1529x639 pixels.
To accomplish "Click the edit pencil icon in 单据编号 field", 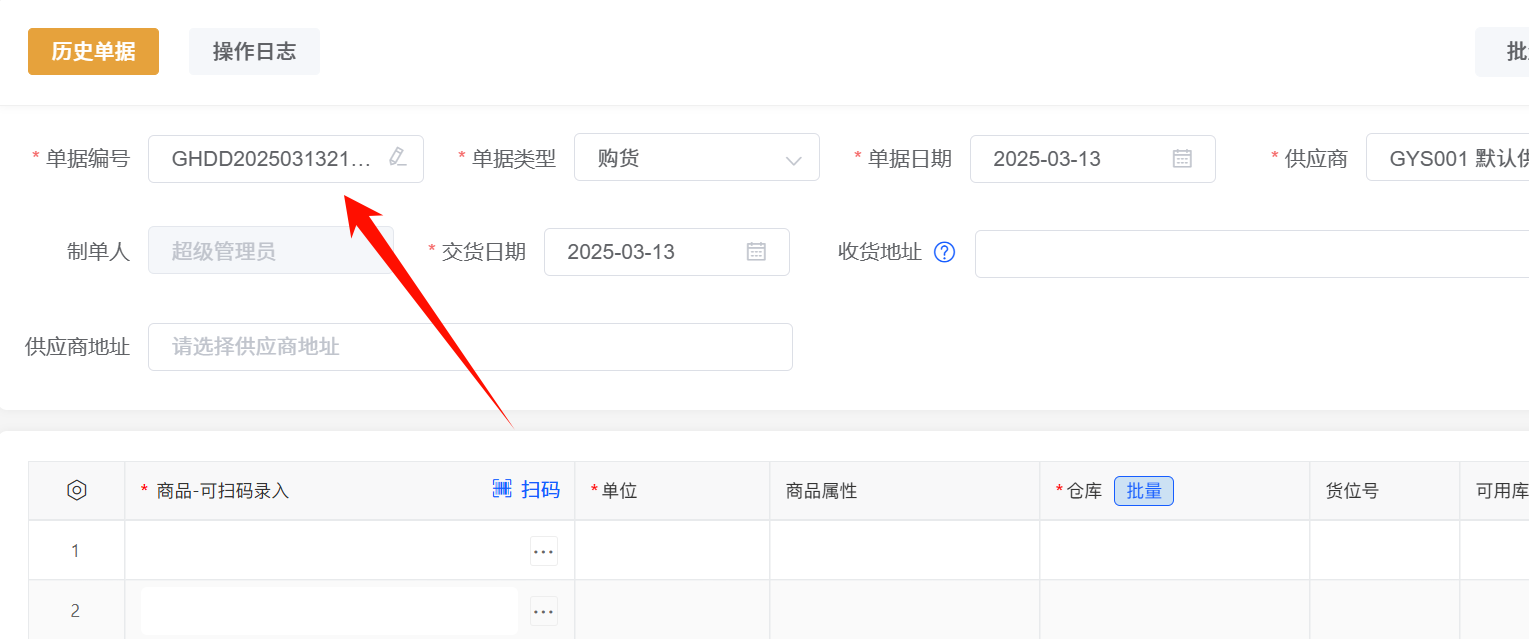I will (398, 157).
